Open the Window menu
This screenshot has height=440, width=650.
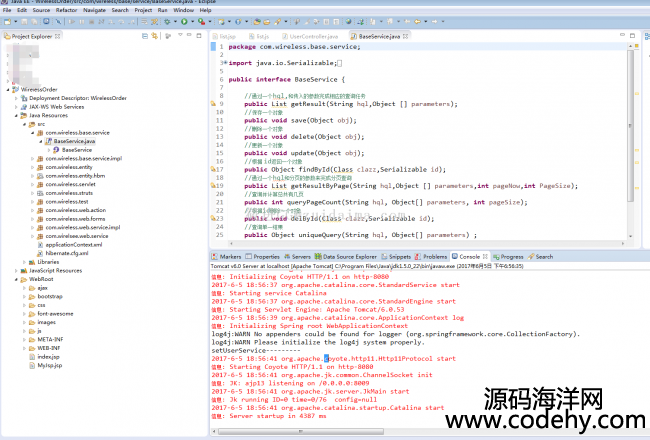pyautogui.click(x=183, y=10)
